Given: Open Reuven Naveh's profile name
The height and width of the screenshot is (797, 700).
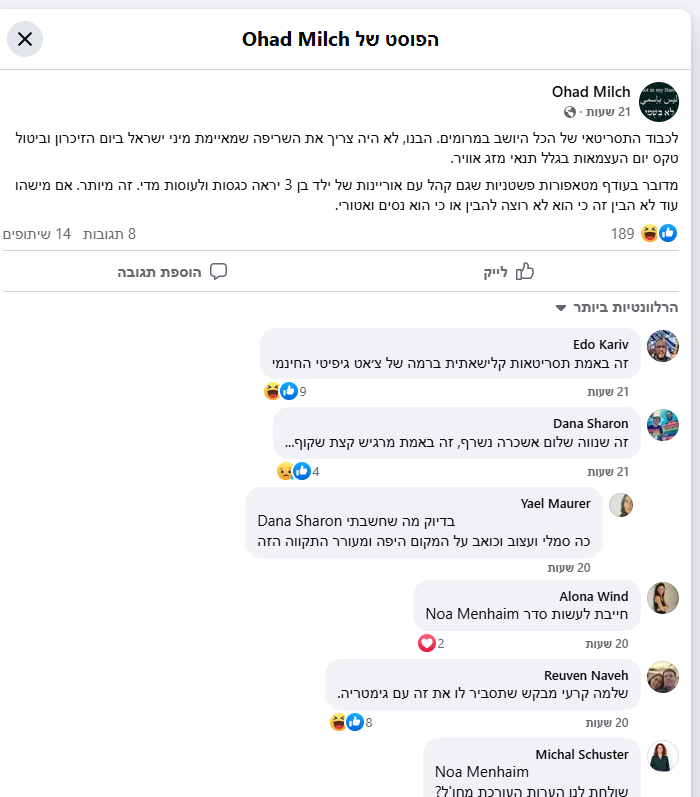Looking at the screenshot, I should tap(586, 676).
